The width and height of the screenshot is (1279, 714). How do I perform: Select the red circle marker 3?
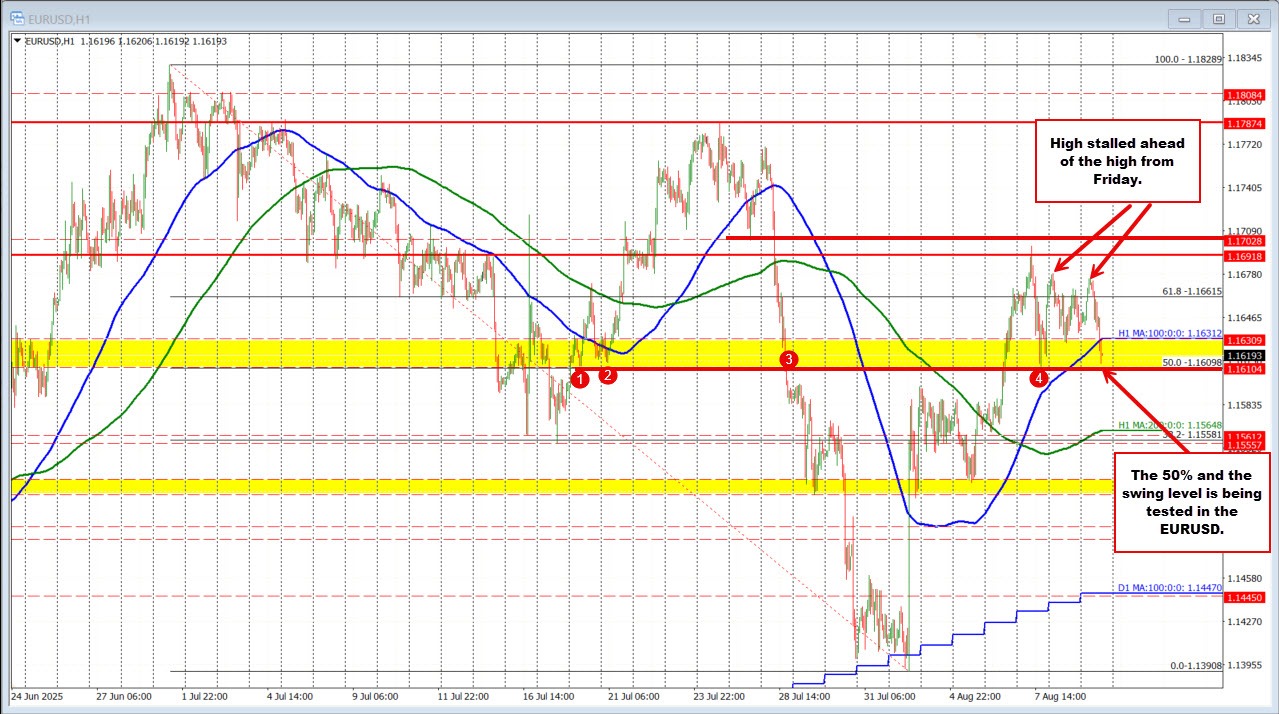(x=788, y=358)
